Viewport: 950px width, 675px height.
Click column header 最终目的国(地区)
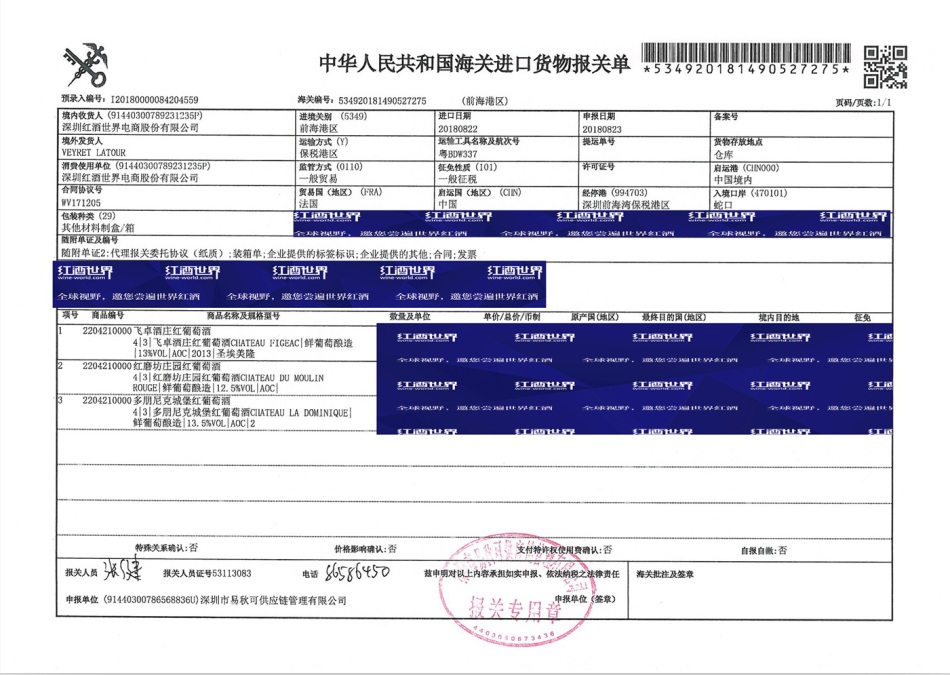674,317
